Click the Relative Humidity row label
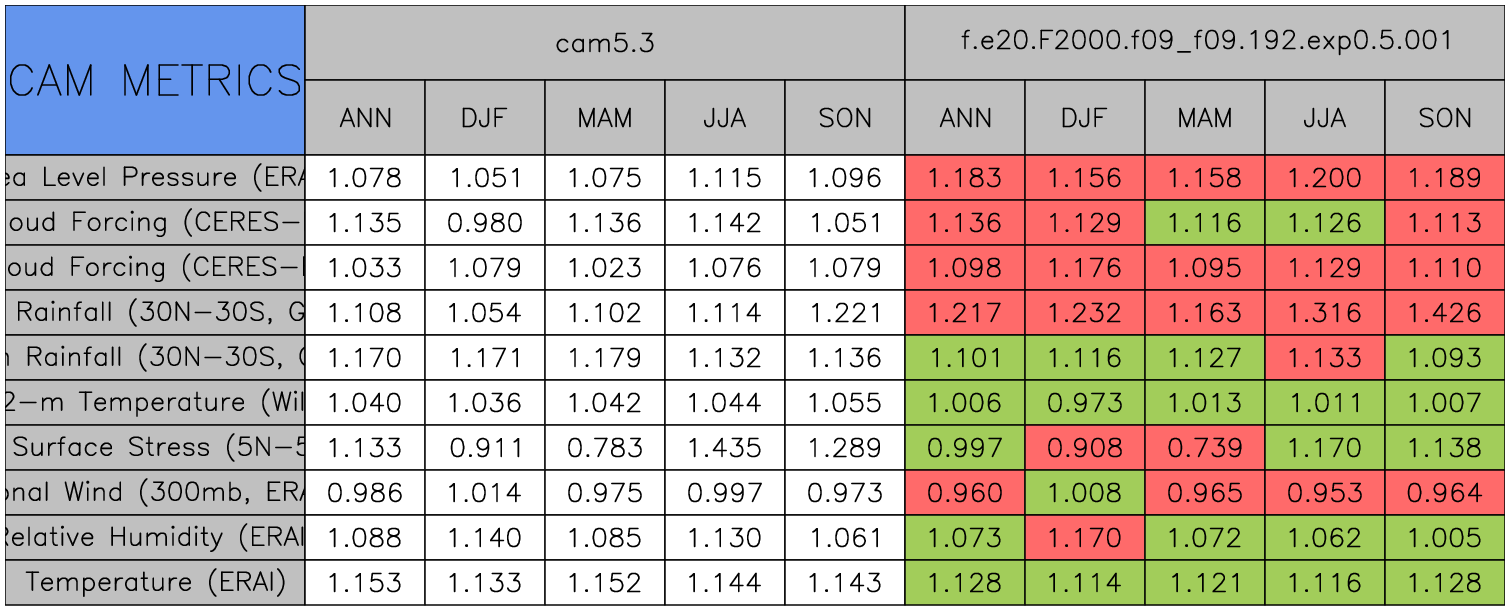Image resolution: width=1510 pixels, height=611 pixels. [x=155, y=537]
